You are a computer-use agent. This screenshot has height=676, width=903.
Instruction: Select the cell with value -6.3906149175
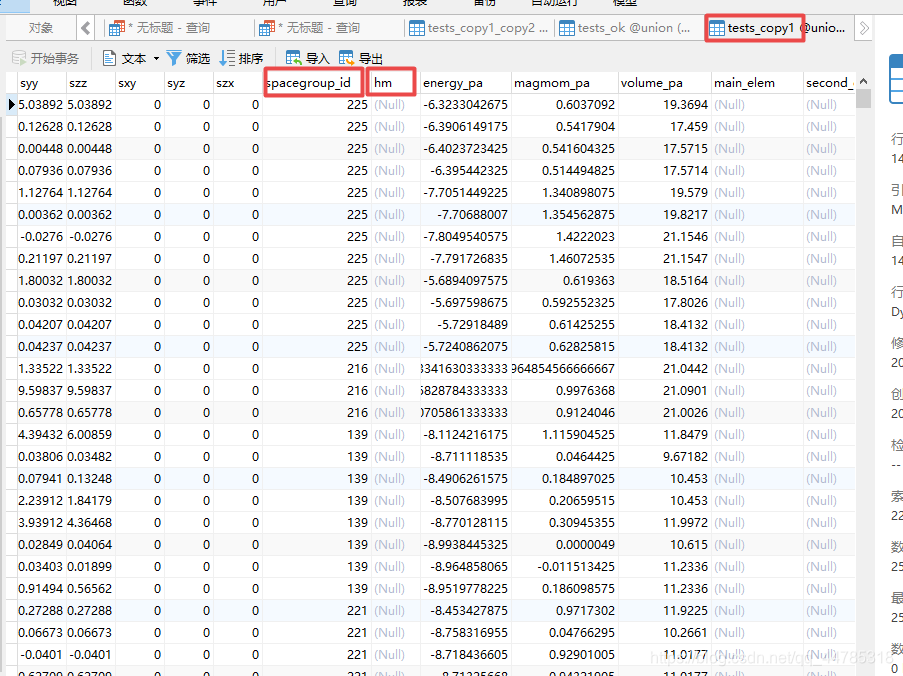(465, 127)
